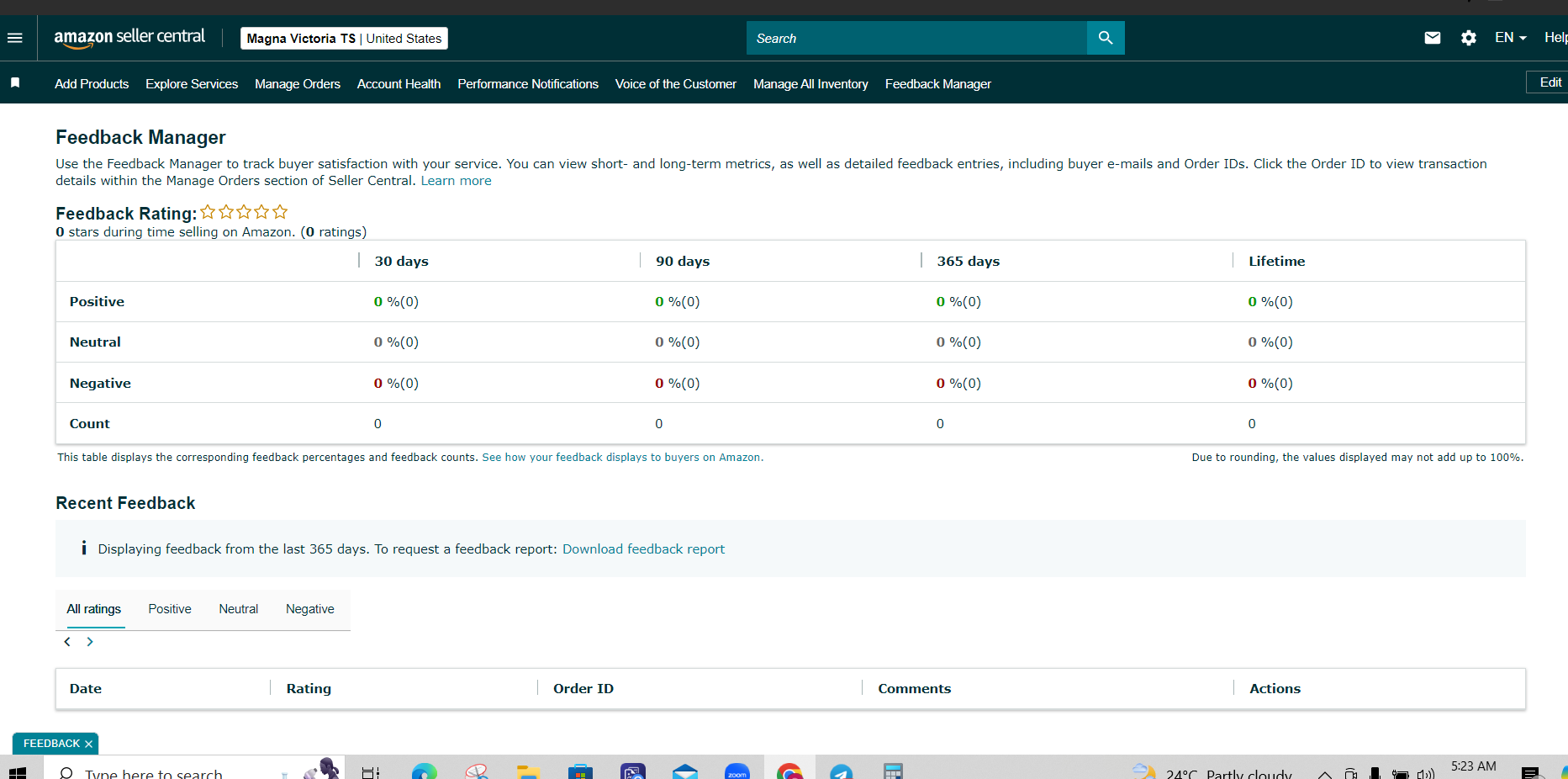This screenshot has height=779, width=1568.
Task: Click the magnifier search button
Action: pyautogui.click(x=1106, y=38)
